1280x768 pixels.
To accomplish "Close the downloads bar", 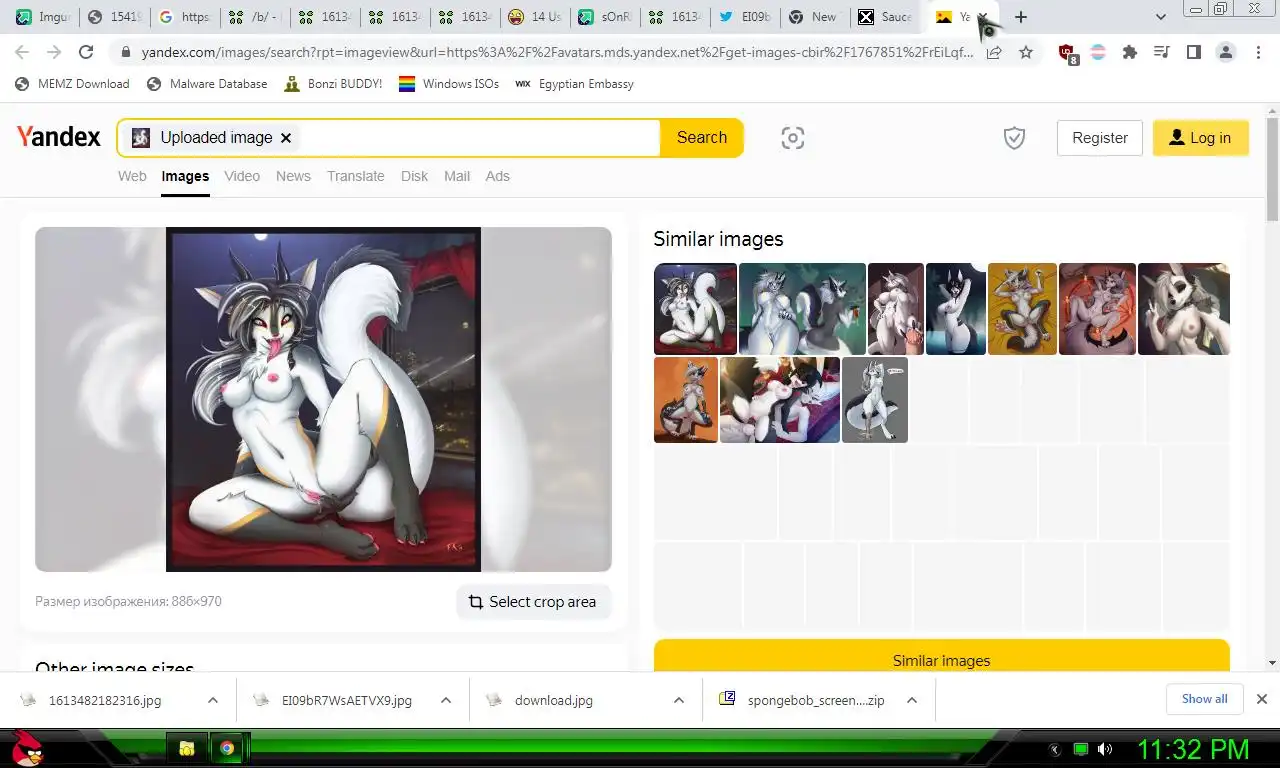I will 1262,699.
